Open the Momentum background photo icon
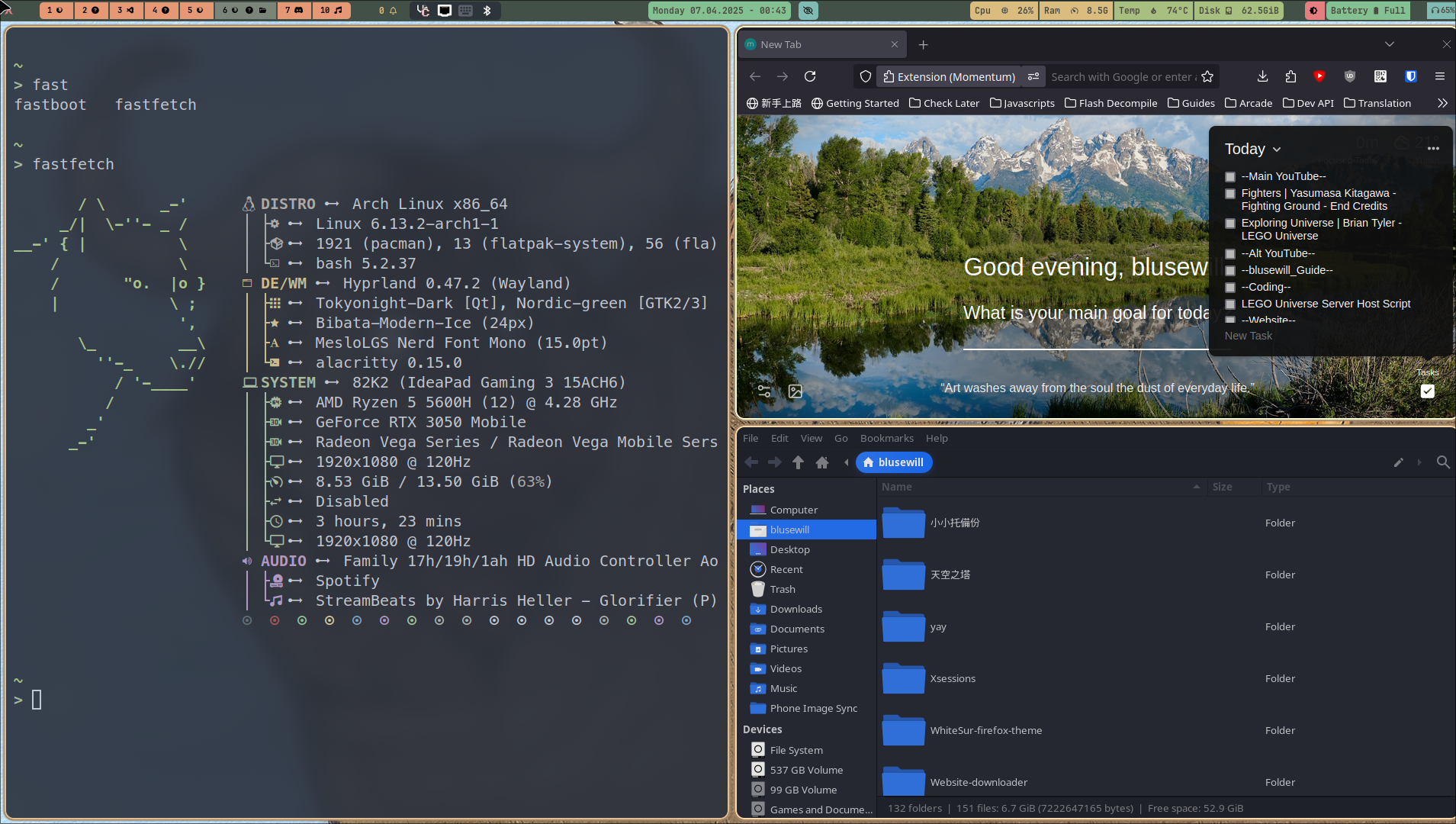The image size is (1456, 824). [x=795, y=391]
